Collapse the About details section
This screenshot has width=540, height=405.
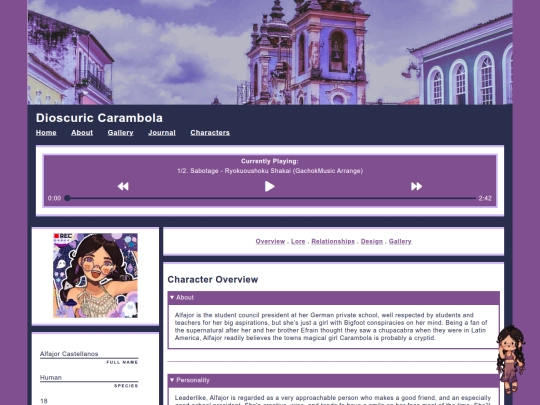(x=333, y=298)
